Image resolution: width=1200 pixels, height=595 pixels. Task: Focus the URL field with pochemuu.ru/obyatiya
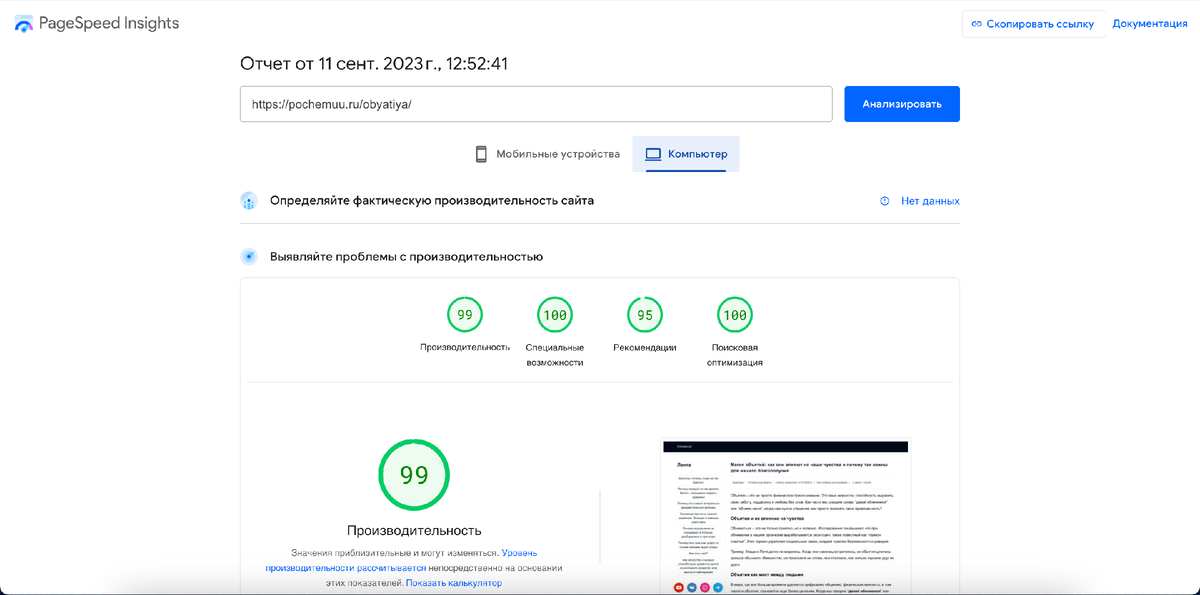pyautogui.click(x=536, y=104)
